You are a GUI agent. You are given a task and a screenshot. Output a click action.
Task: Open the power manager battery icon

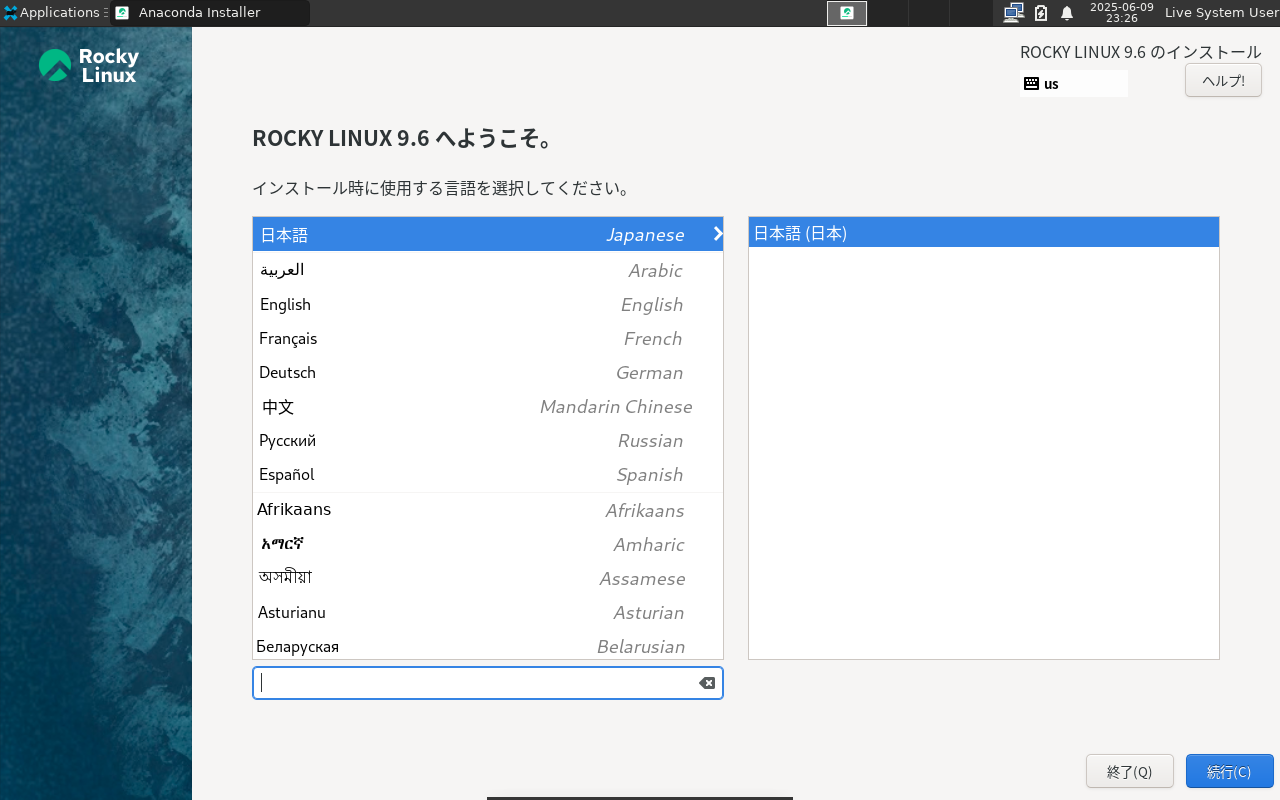point(1041,13)
